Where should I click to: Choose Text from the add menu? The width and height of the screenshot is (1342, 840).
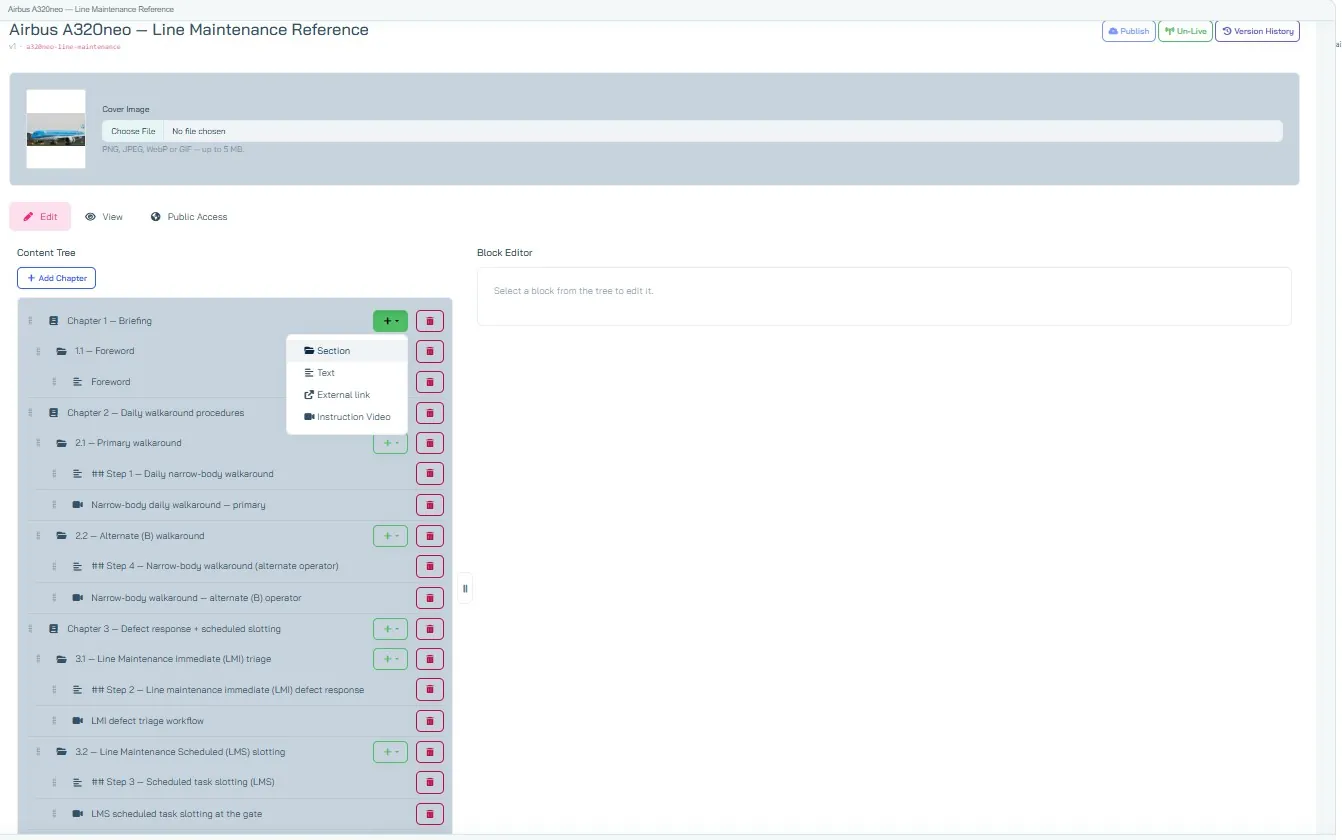347,373
